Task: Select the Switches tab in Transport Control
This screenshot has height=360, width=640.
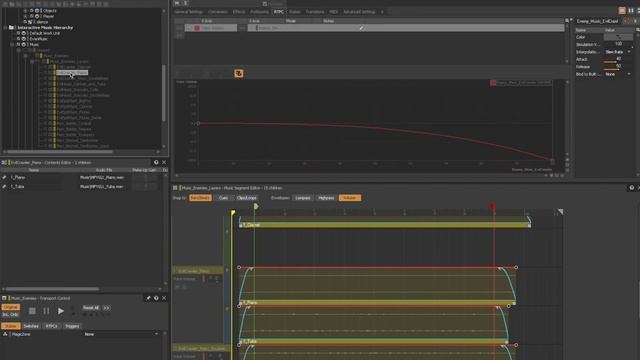Action: [31, 326]
